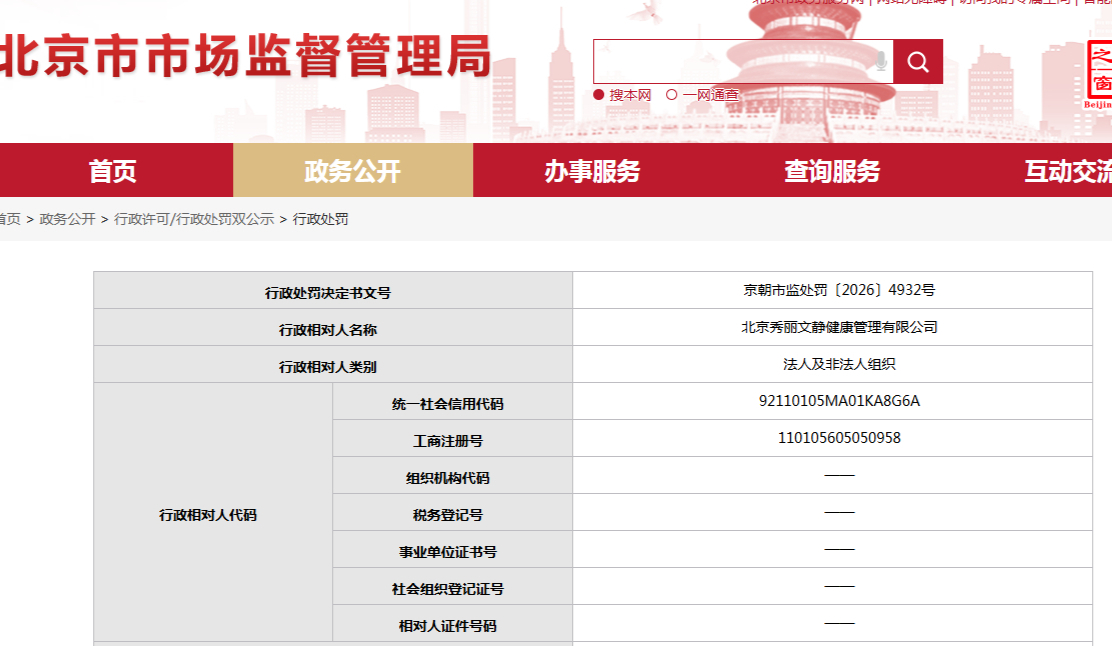Select credit code 92110105MA01KA8G6A
Image resolution: width=1112 pixels, height=646 pixels.
[x=839, y=401]
